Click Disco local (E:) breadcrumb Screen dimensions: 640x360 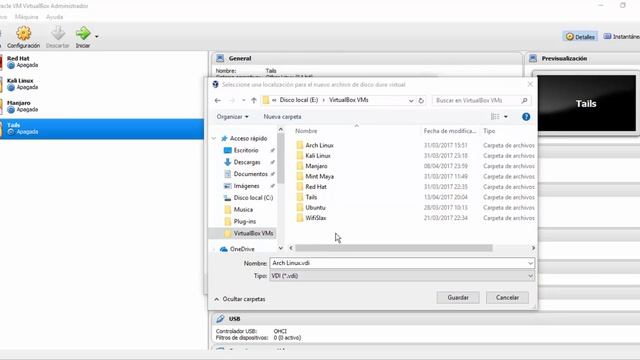tap(298, 100)
